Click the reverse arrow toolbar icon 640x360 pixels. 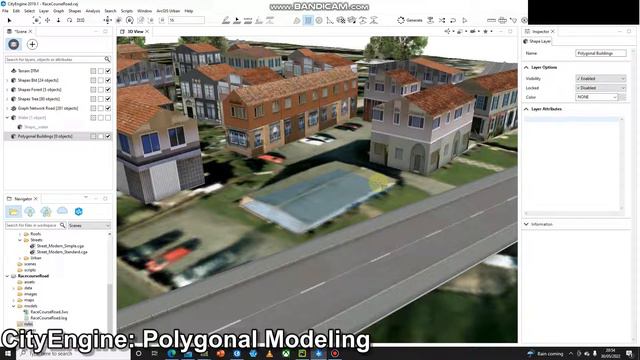[x=453, y=20]
